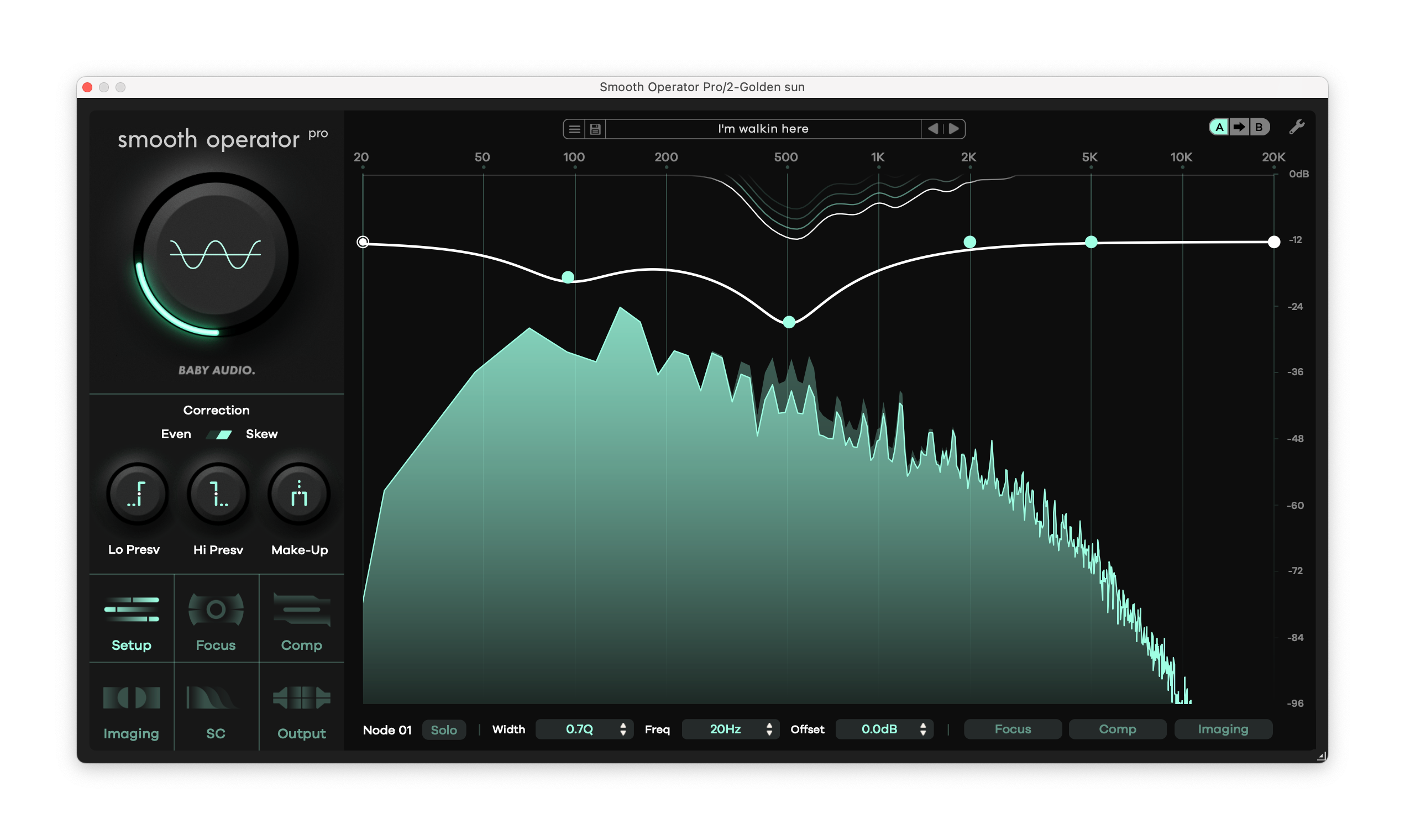Click the Lo Presv knob

tap(137, 494)
